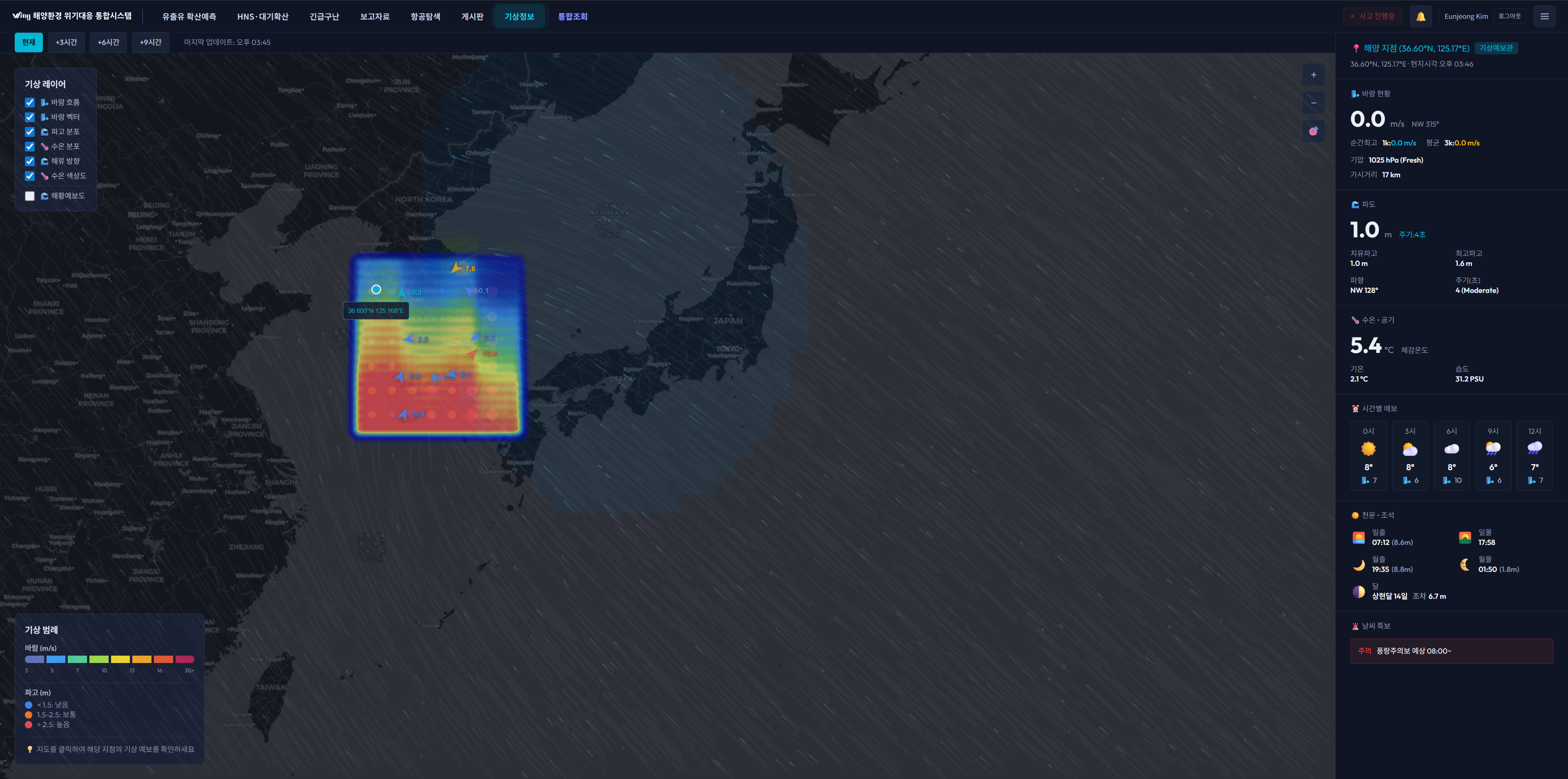This screenshot has height=779, width=1568.
Task: Click the 로그아웃 button
Action: click(x=1509, y=16)
